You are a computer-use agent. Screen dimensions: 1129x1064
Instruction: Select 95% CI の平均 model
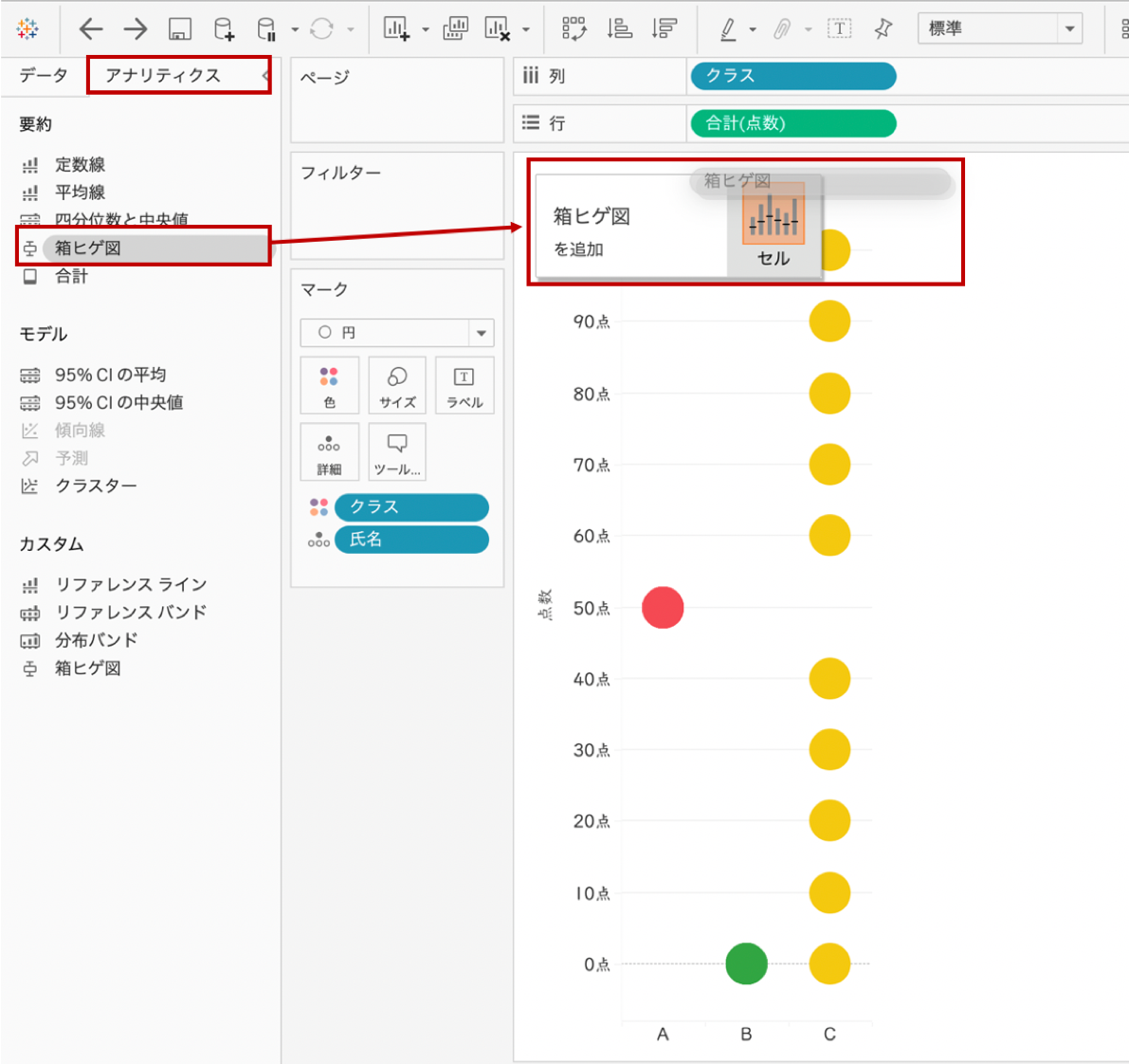tap(110, 375)
